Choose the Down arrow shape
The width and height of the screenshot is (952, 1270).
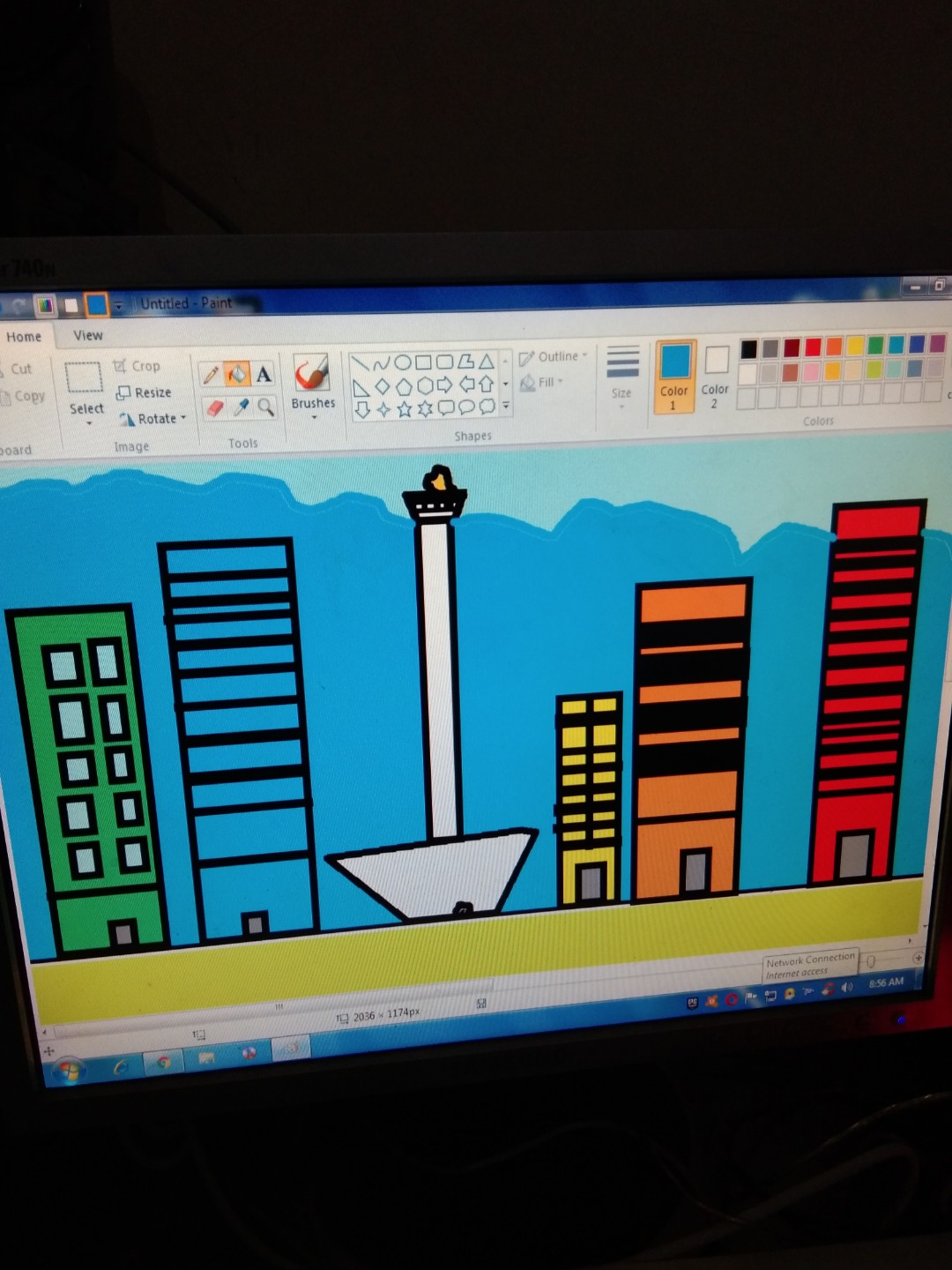(x=362, y=410)
